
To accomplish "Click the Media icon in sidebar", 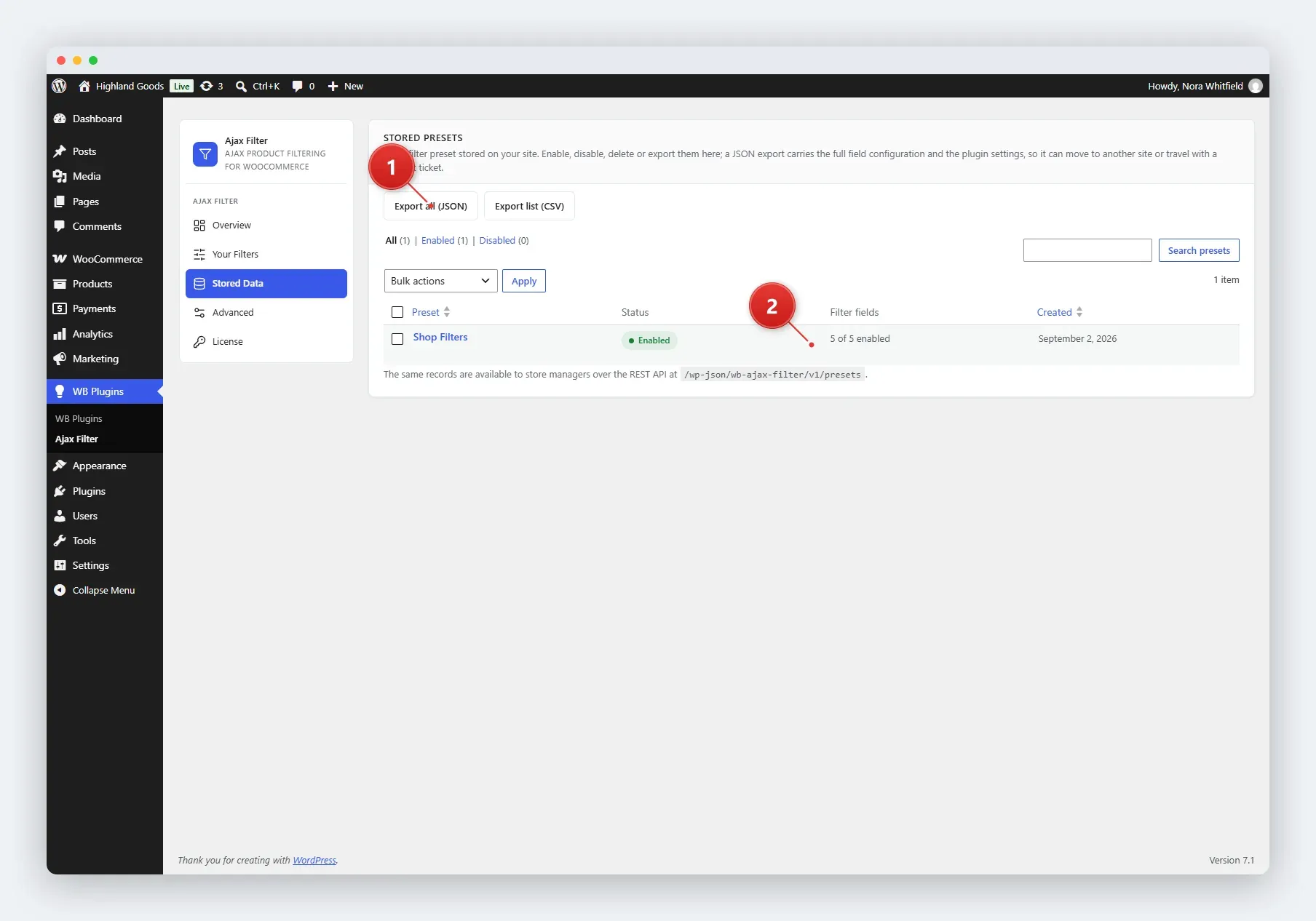I will 60,176.
